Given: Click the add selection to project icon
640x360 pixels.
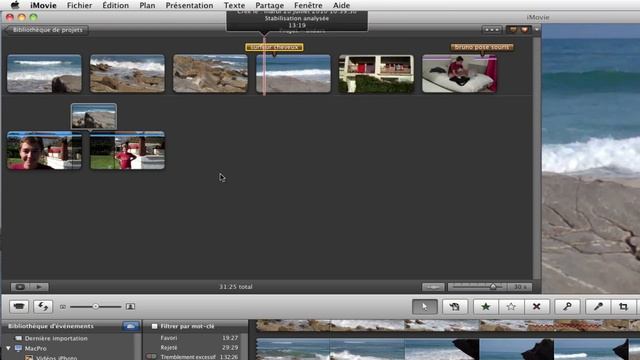Looking at the screenshot, I should 455,307.
